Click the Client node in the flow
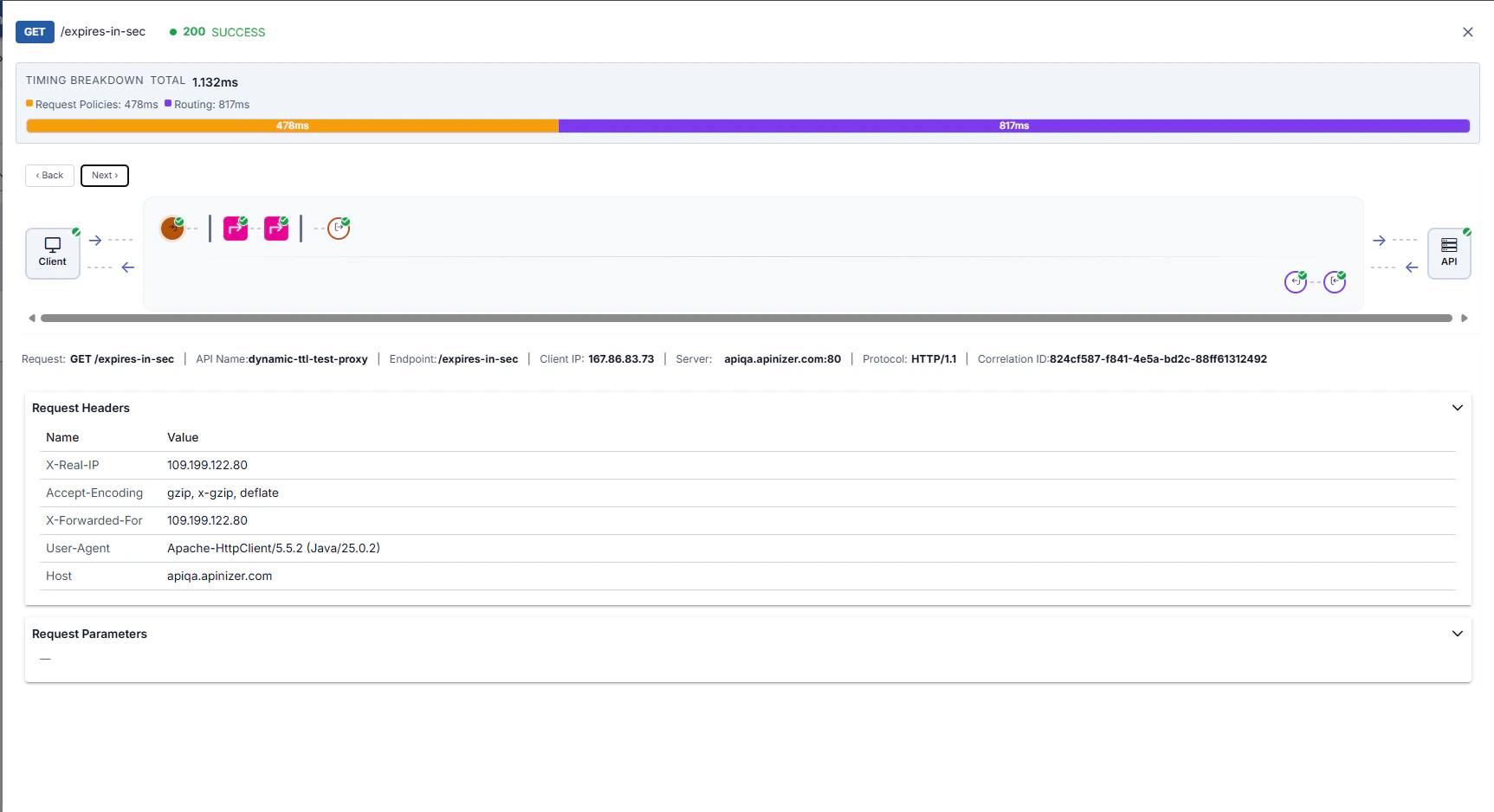1494x812 pixels. pos(53,253)
